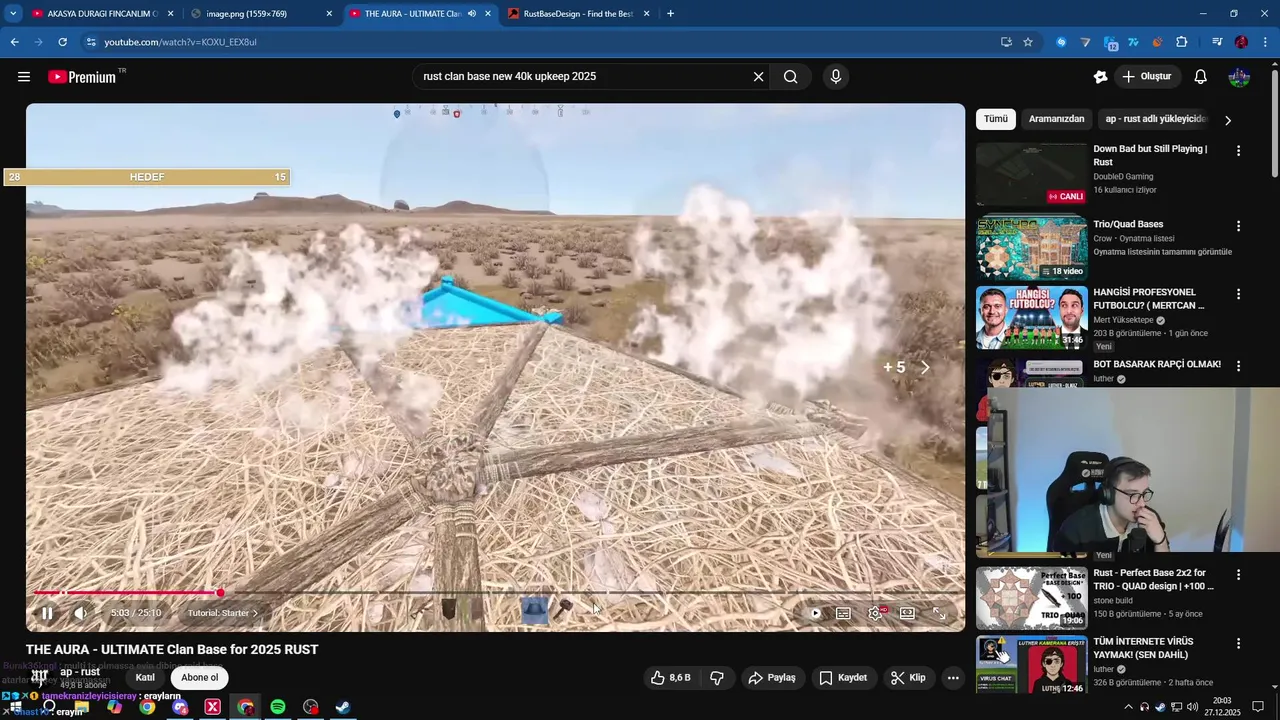This screenshot has width=1280, height=720.
Task: Open YouTube notifications bell
Action: (x=1201, y=77)
